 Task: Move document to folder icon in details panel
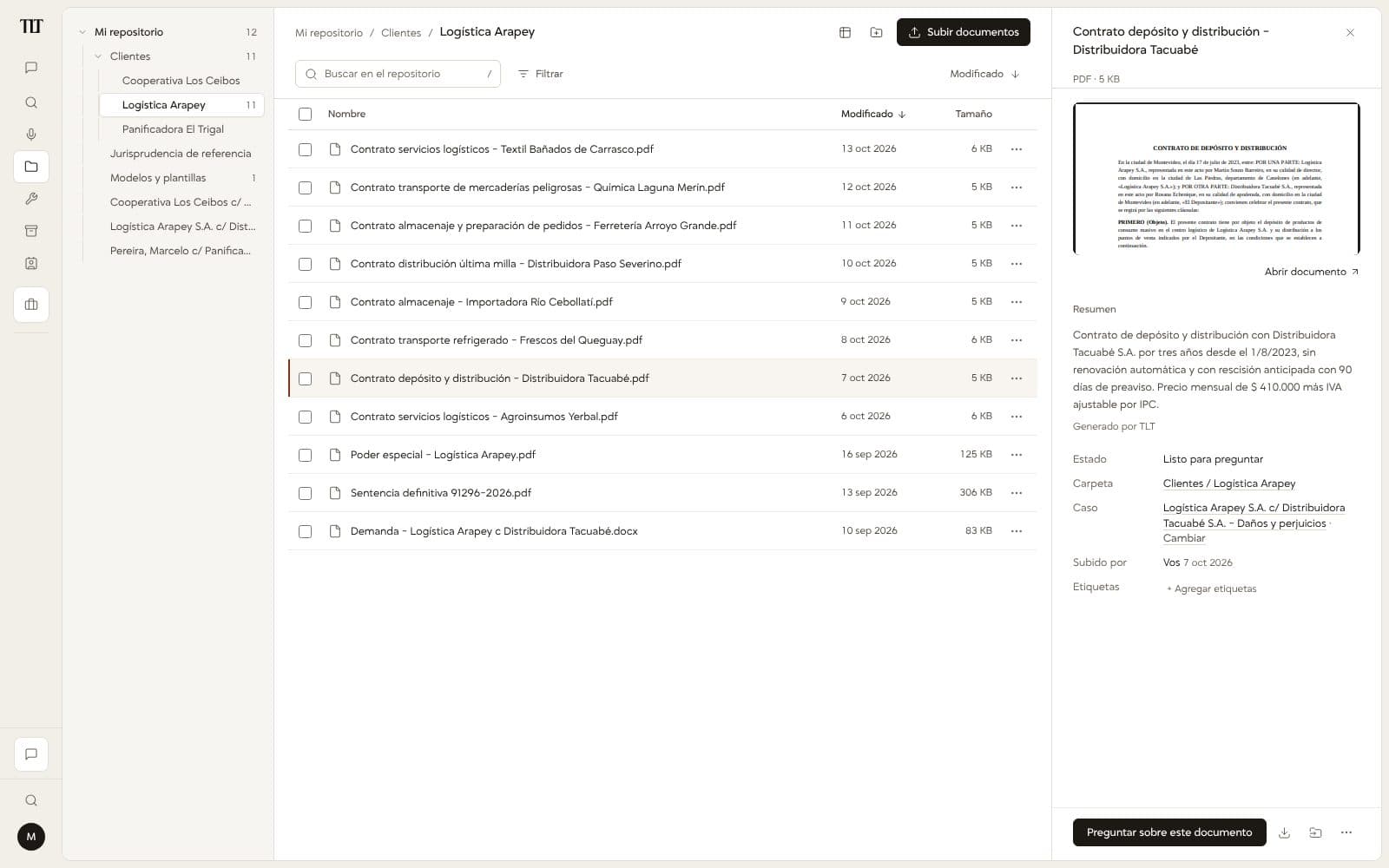click(1315, 832)
